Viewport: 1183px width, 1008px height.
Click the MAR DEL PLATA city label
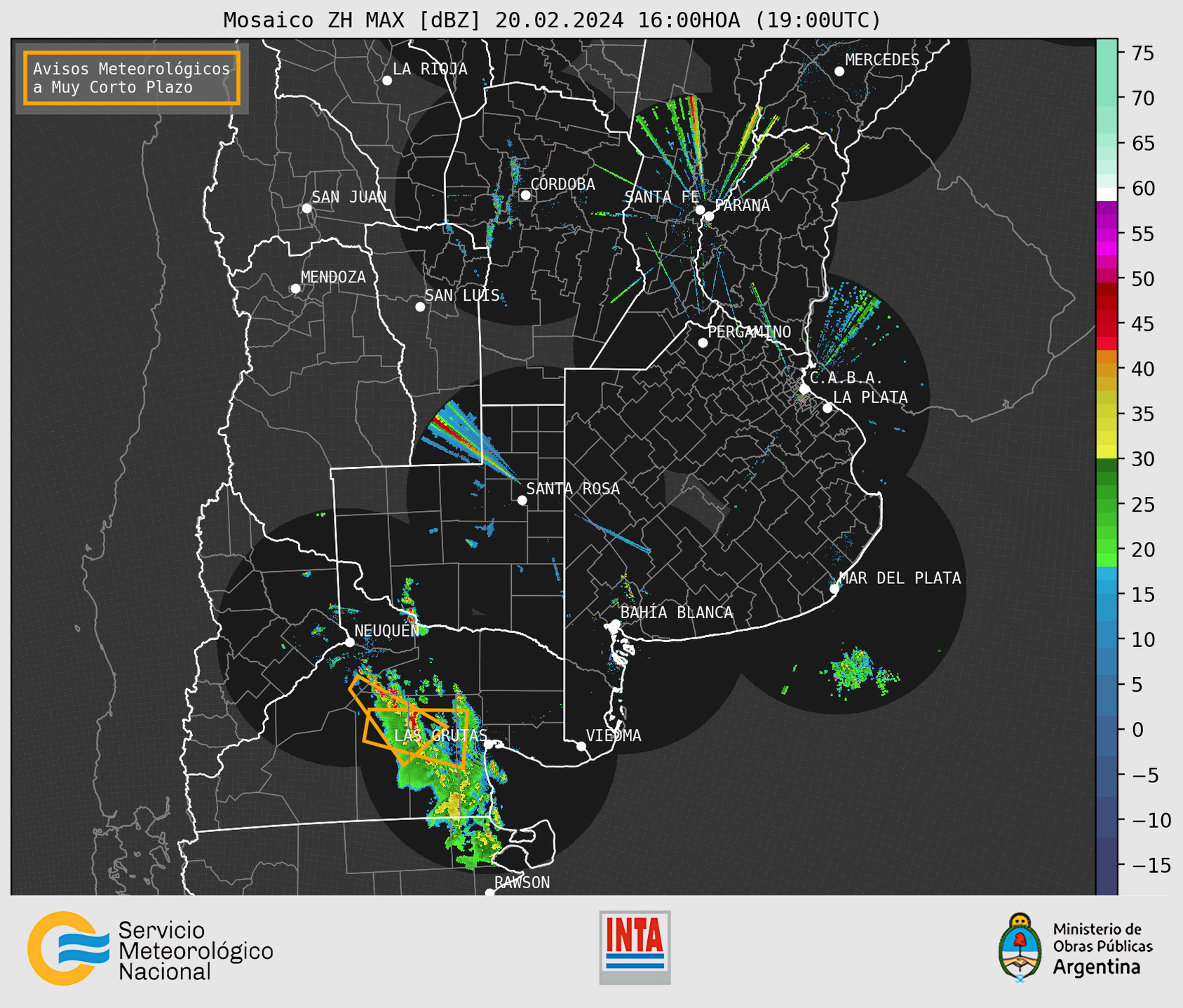point(900,578)
